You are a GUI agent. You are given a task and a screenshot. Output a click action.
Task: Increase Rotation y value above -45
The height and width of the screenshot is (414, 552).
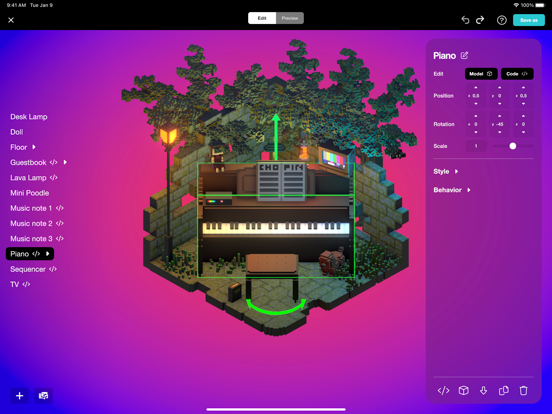click(500, 116)
